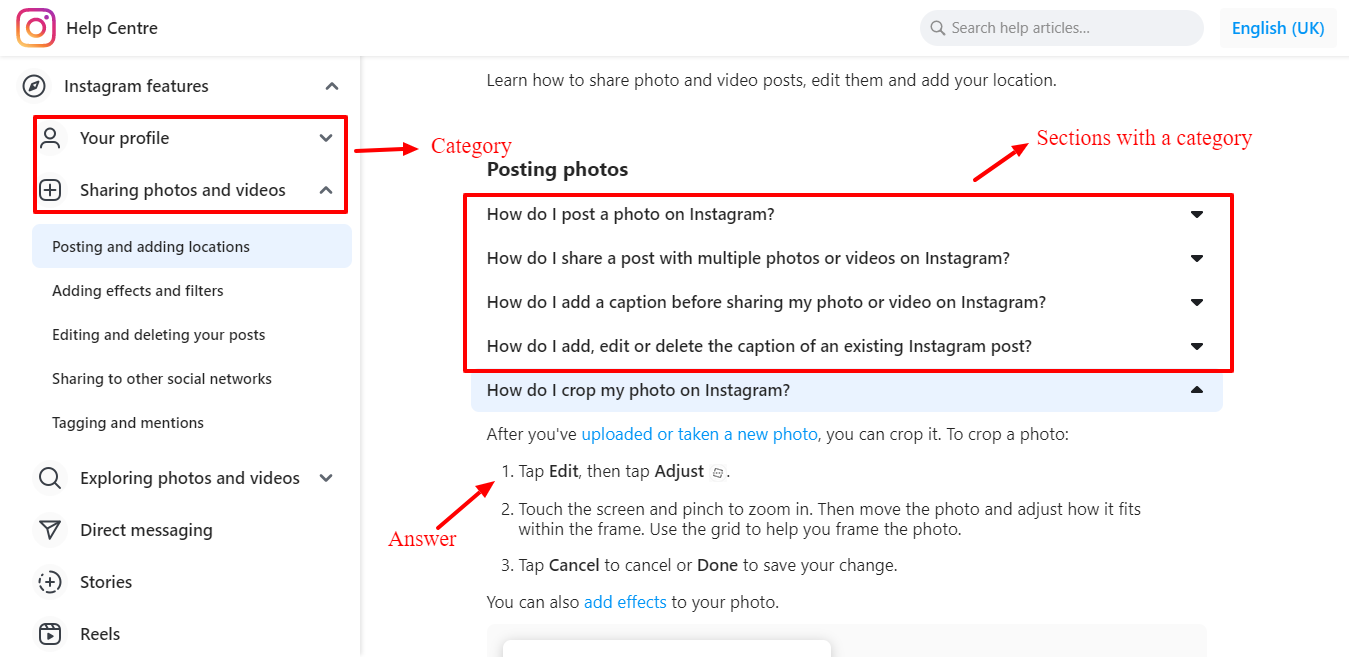Click the search icon inside the search bar
This screenshot has width=1349, height=657.
click(937, 28)
